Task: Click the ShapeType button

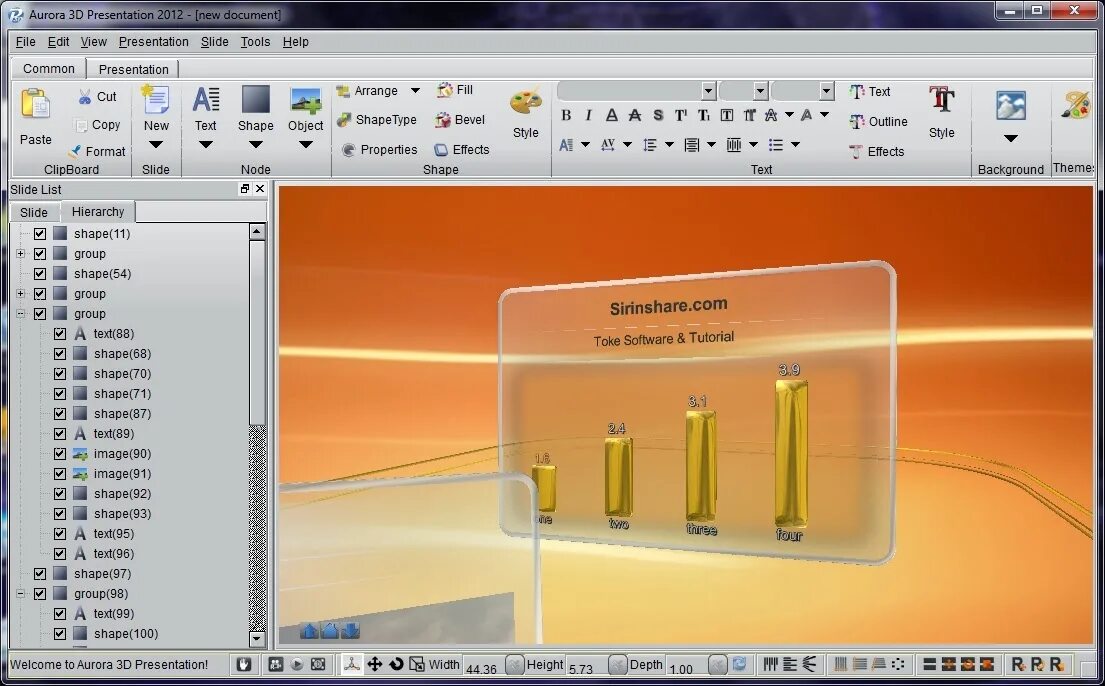Action: tap(376, 120)
